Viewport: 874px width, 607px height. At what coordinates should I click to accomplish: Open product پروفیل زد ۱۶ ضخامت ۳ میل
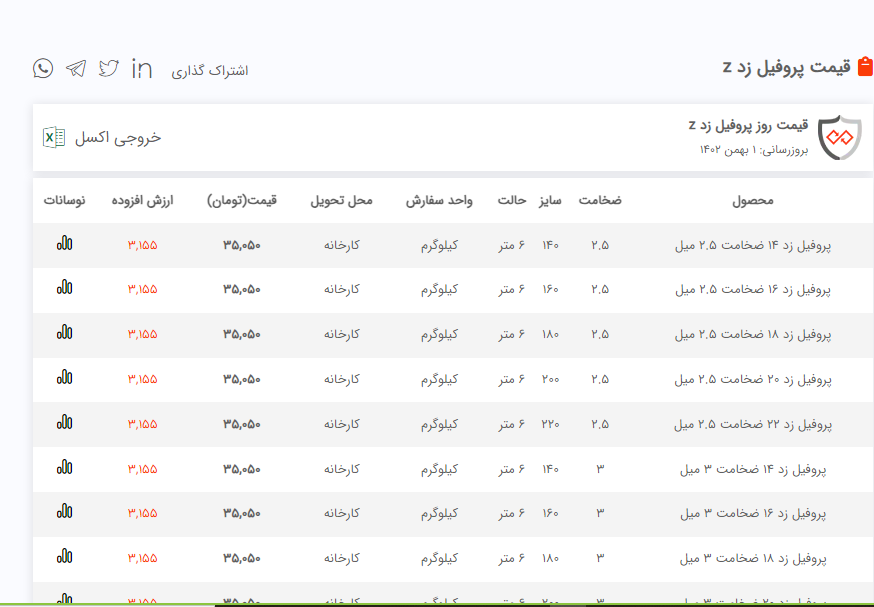click(753, 513)
